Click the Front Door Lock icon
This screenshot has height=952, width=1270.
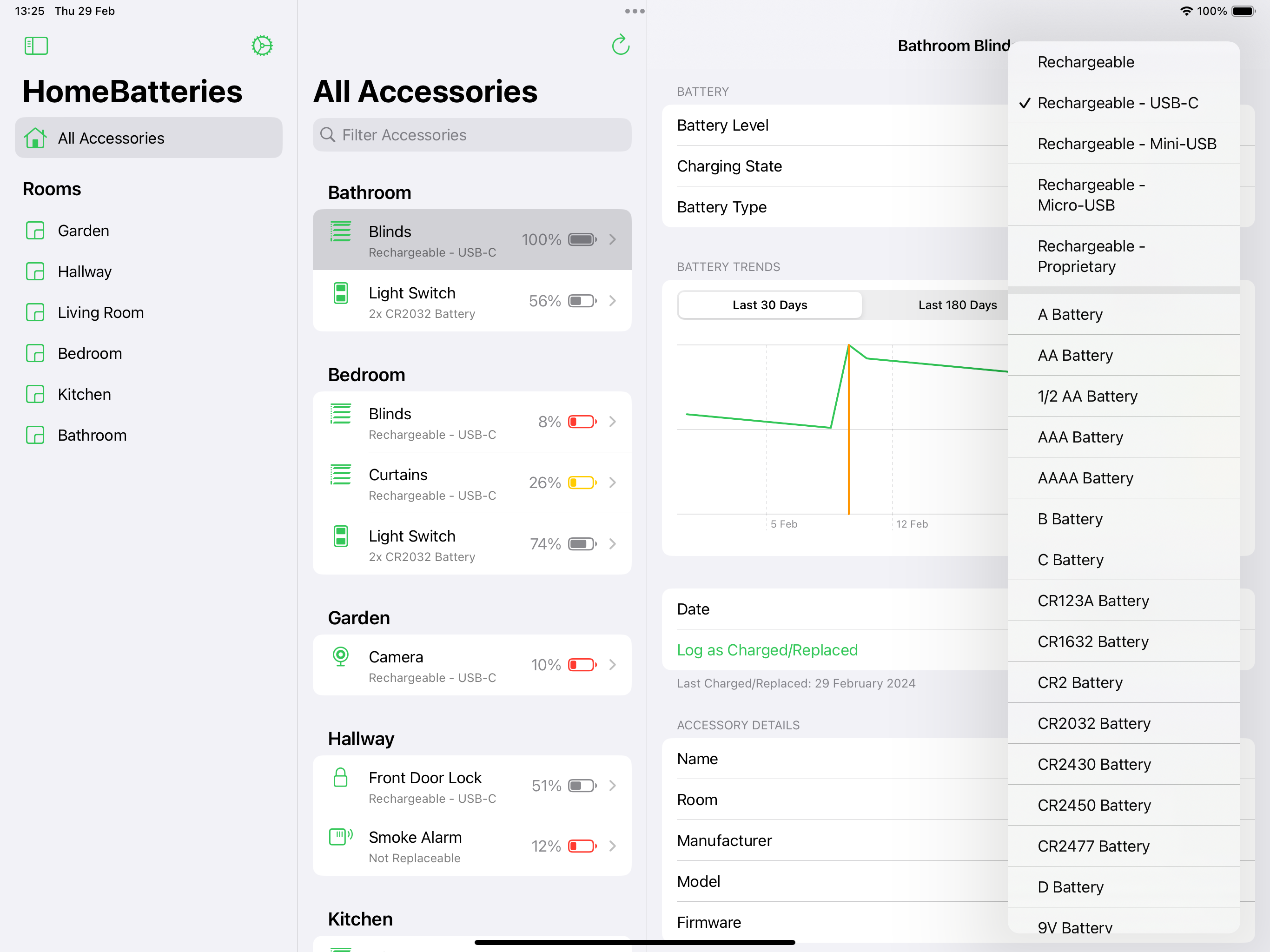(340, 777)
